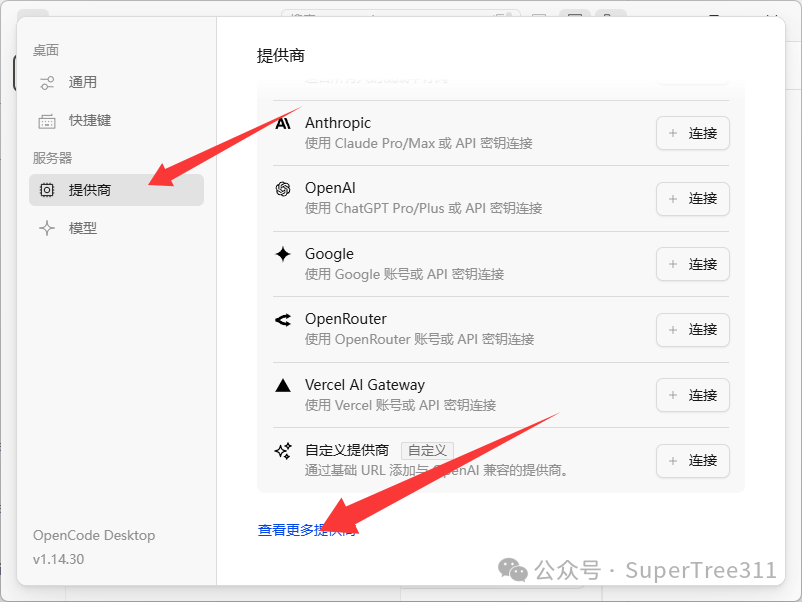This screenshot has width=802, height=602.
Task: Open the 通用 general settings
Action: 116,82
